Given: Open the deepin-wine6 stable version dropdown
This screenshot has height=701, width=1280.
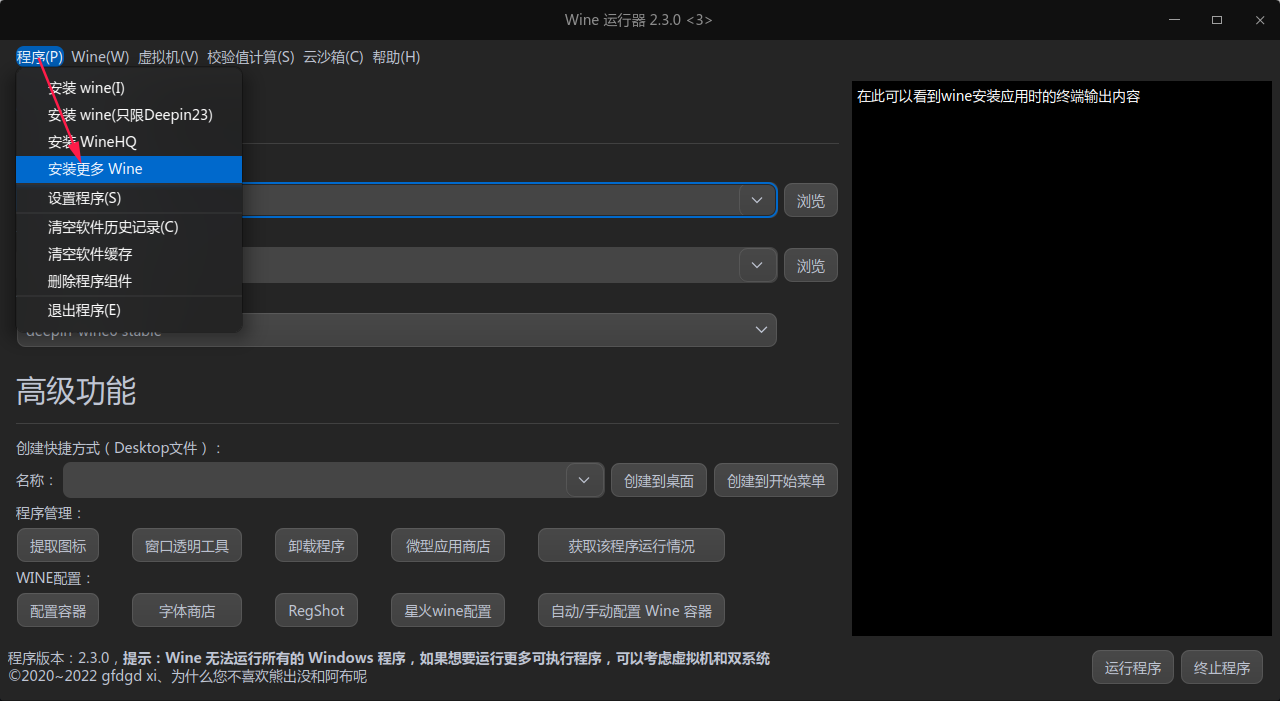Looking at the screenshot, I should click(x=397, y=330).
